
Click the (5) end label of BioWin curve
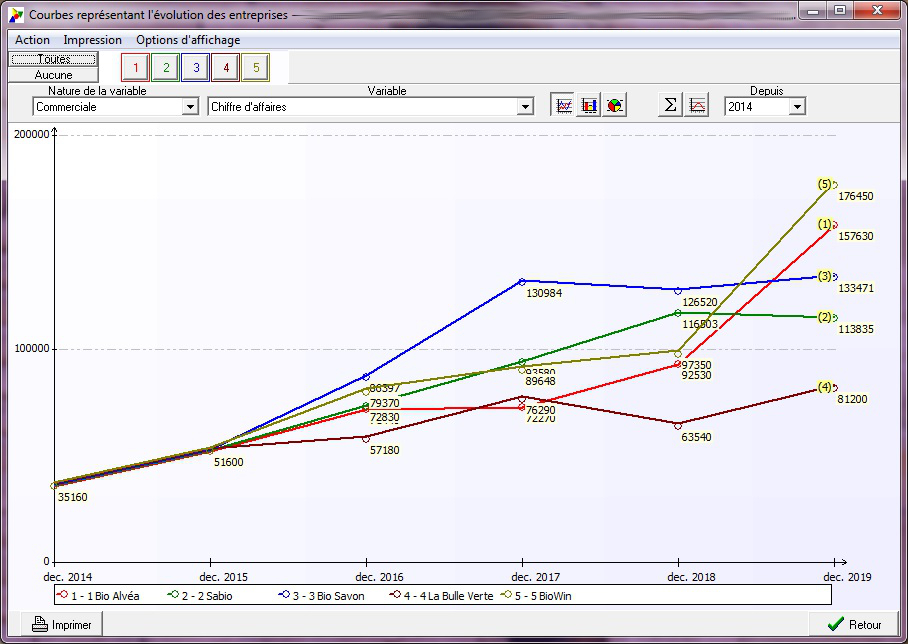click(825, 184)
